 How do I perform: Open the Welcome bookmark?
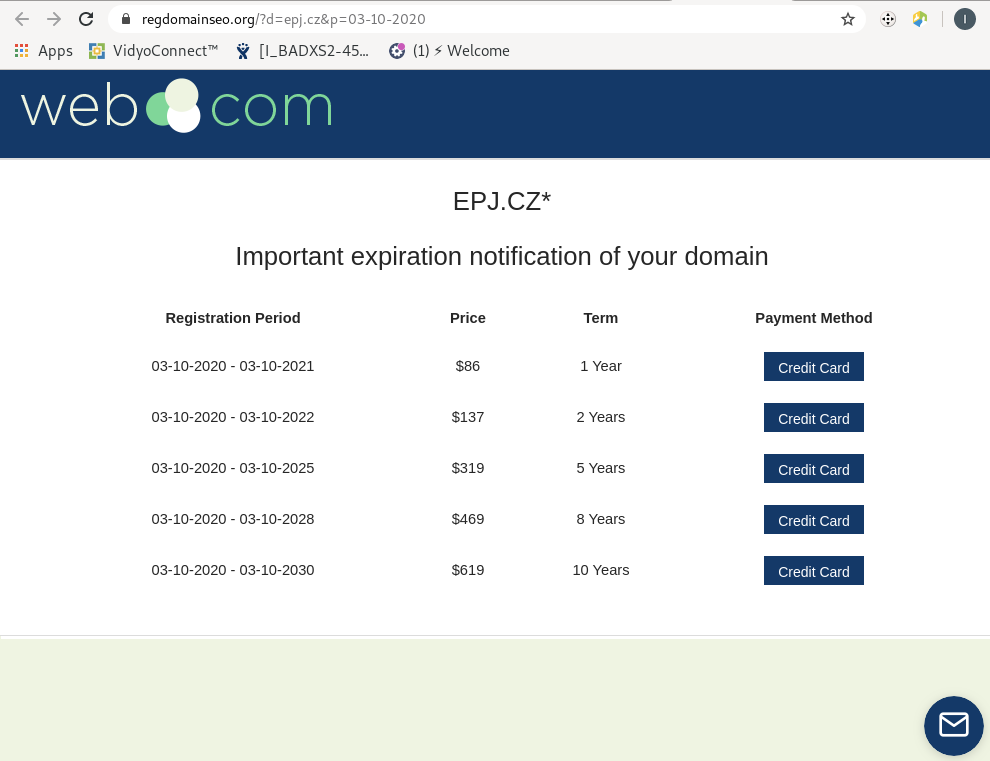tap(449, 51)
